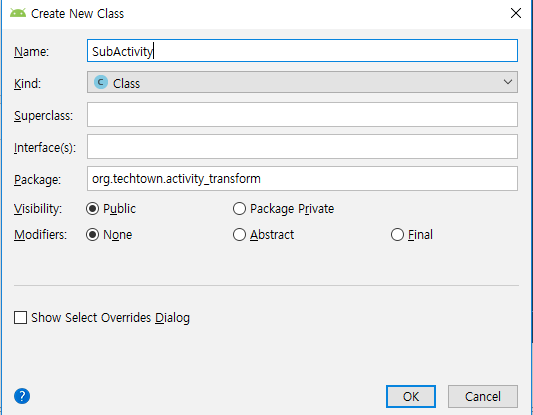Expand the Kind dropdown arrow
This screenshot has width=533, height=415.
(x=508, y=82)
